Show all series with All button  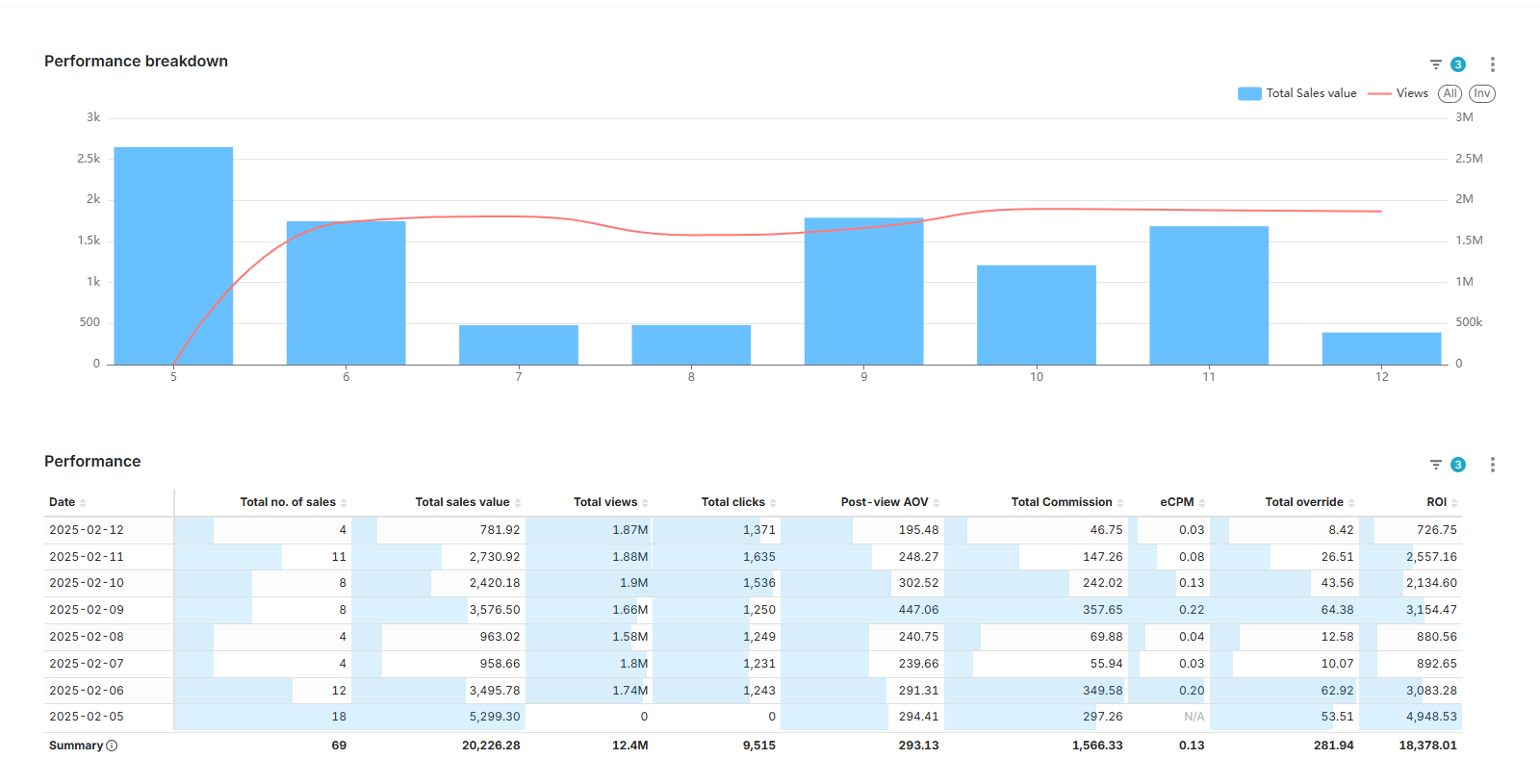point(1450,93)
